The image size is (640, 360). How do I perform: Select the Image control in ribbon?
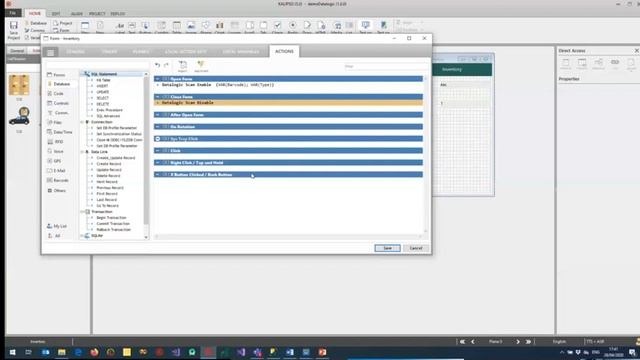pos(191,28)
